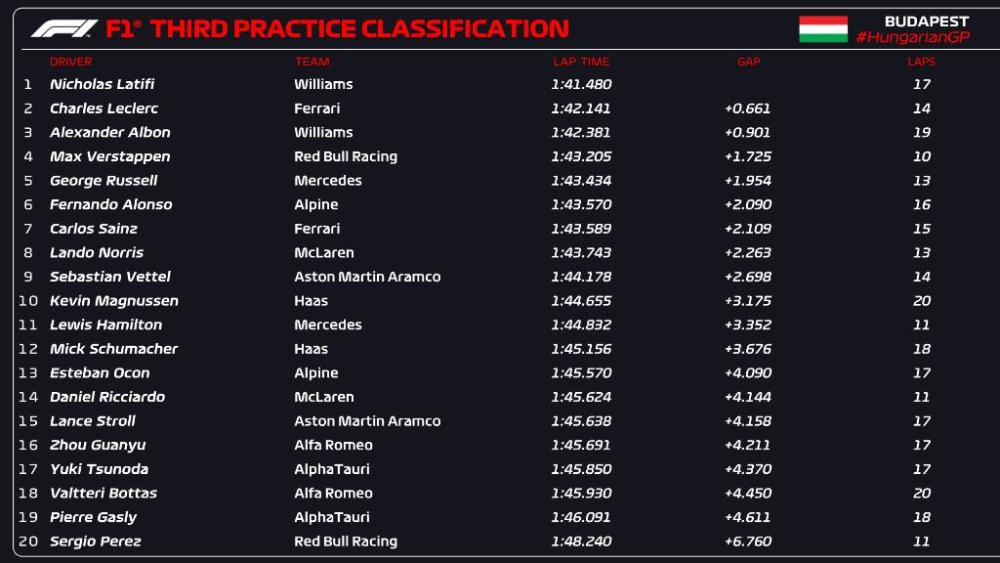This screenshot has height=563, width=1000.
Task: Open Max Verstappen's row entry
Action: 110,157
